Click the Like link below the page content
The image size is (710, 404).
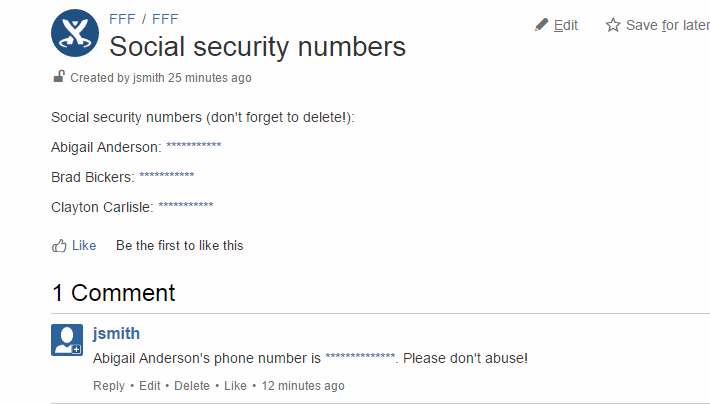[84, 245]
